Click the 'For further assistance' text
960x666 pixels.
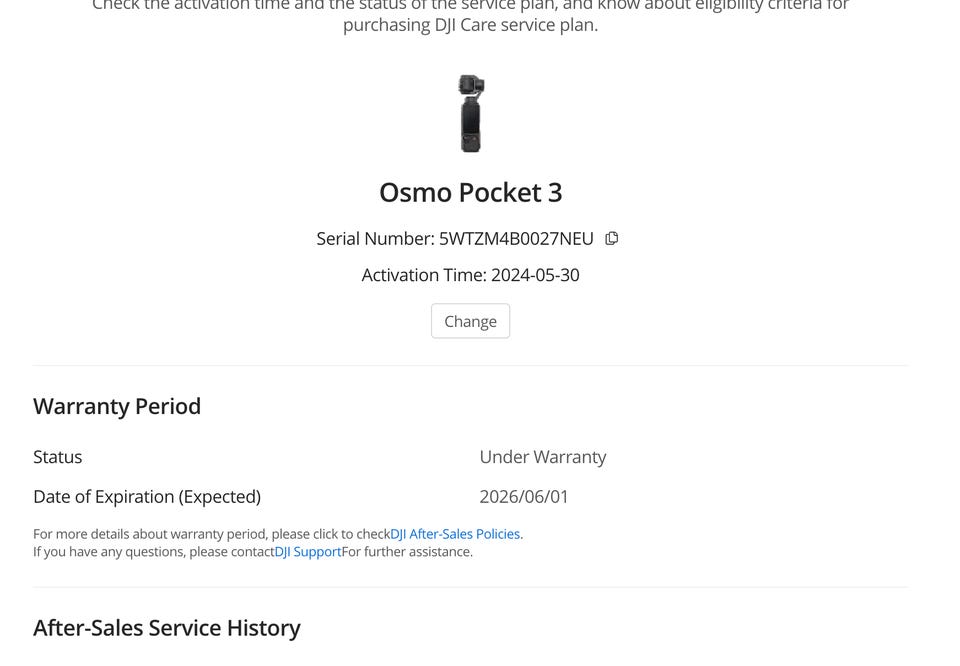pos(407,551)
